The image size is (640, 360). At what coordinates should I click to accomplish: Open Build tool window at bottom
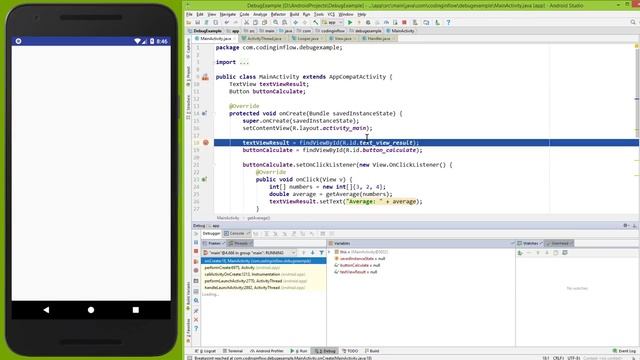click(372, 351)
